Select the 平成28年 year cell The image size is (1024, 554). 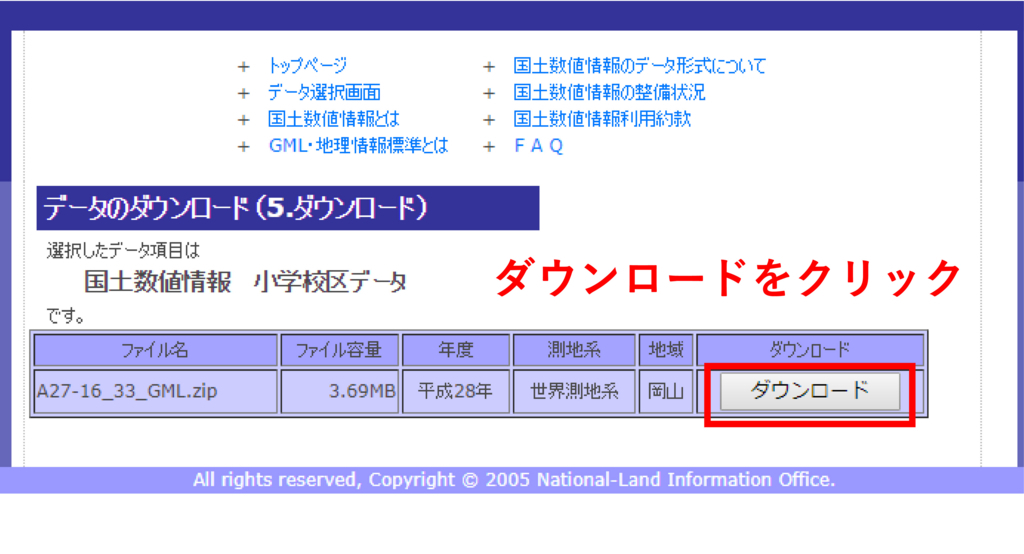[455, 392]
